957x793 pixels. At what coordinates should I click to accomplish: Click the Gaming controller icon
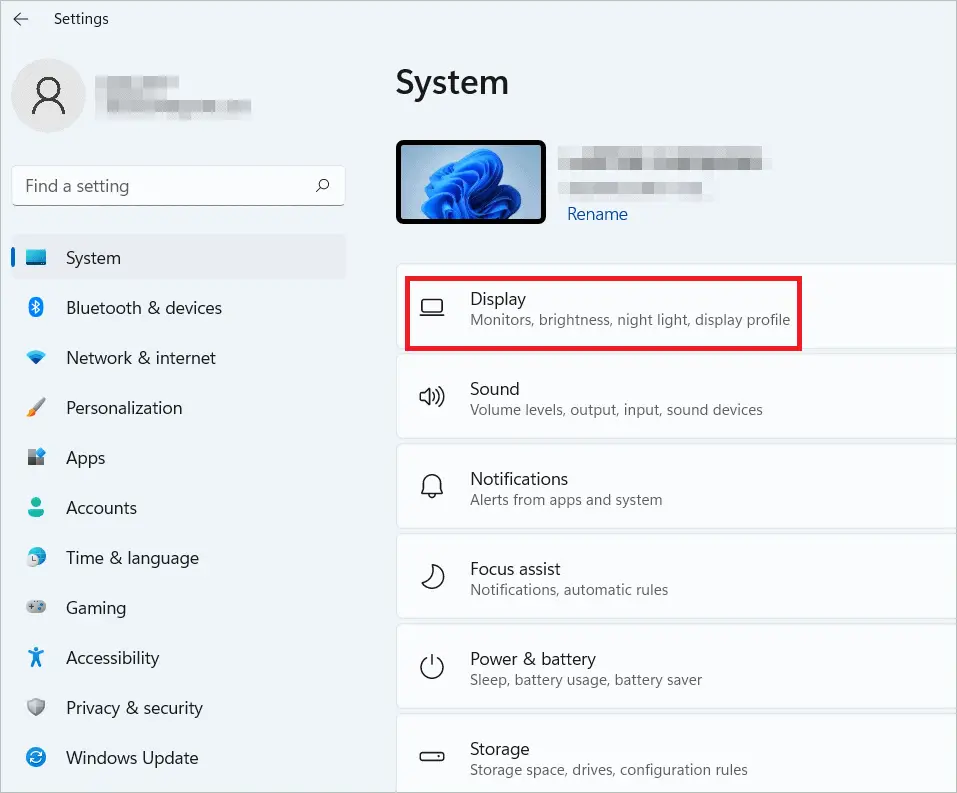click(x=37, y=608)
